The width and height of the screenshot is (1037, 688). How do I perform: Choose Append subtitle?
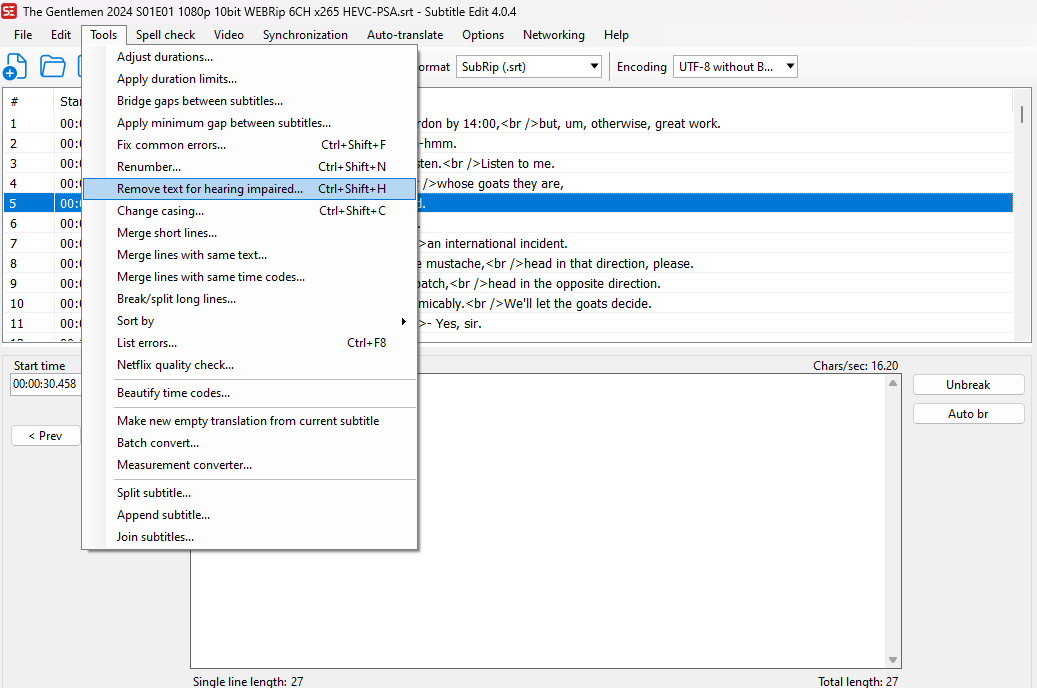[249, 515]
